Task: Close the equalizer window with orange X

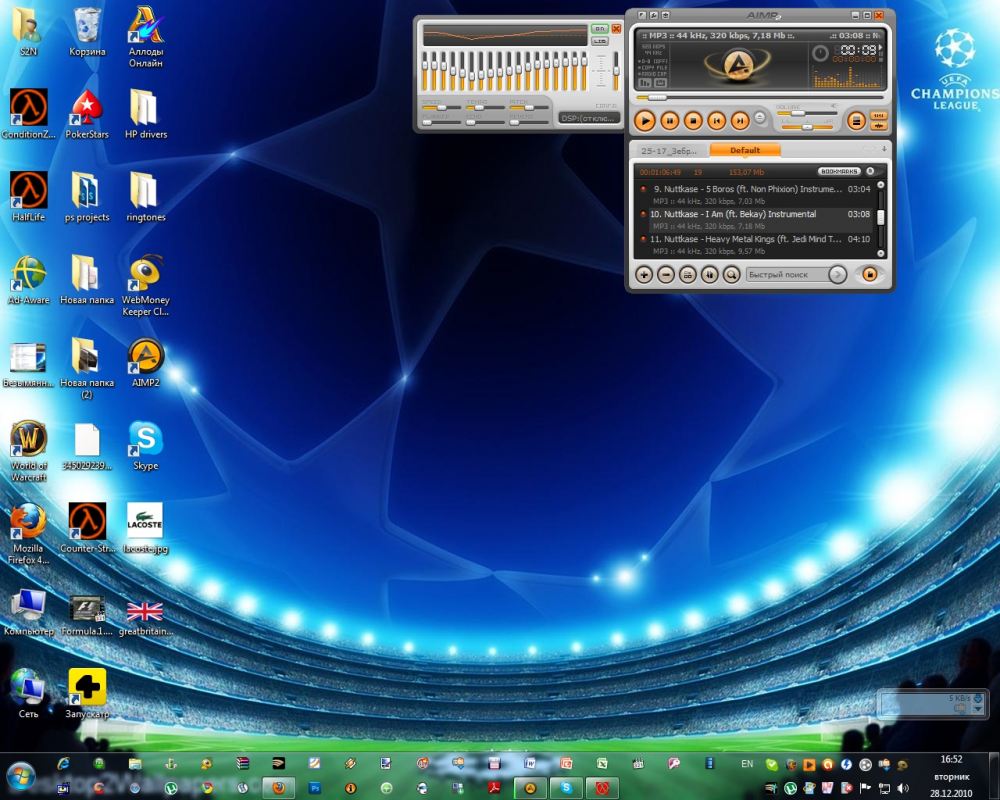Action: pyautogui.click(x=616, y=29)
